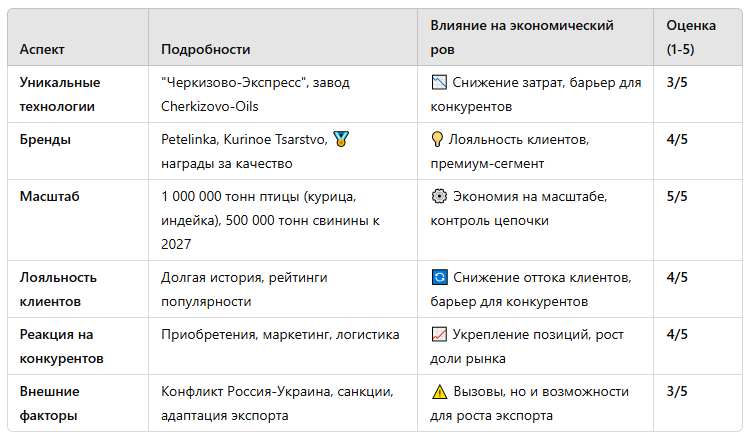Select the Уникальные технологии row label

60,95
